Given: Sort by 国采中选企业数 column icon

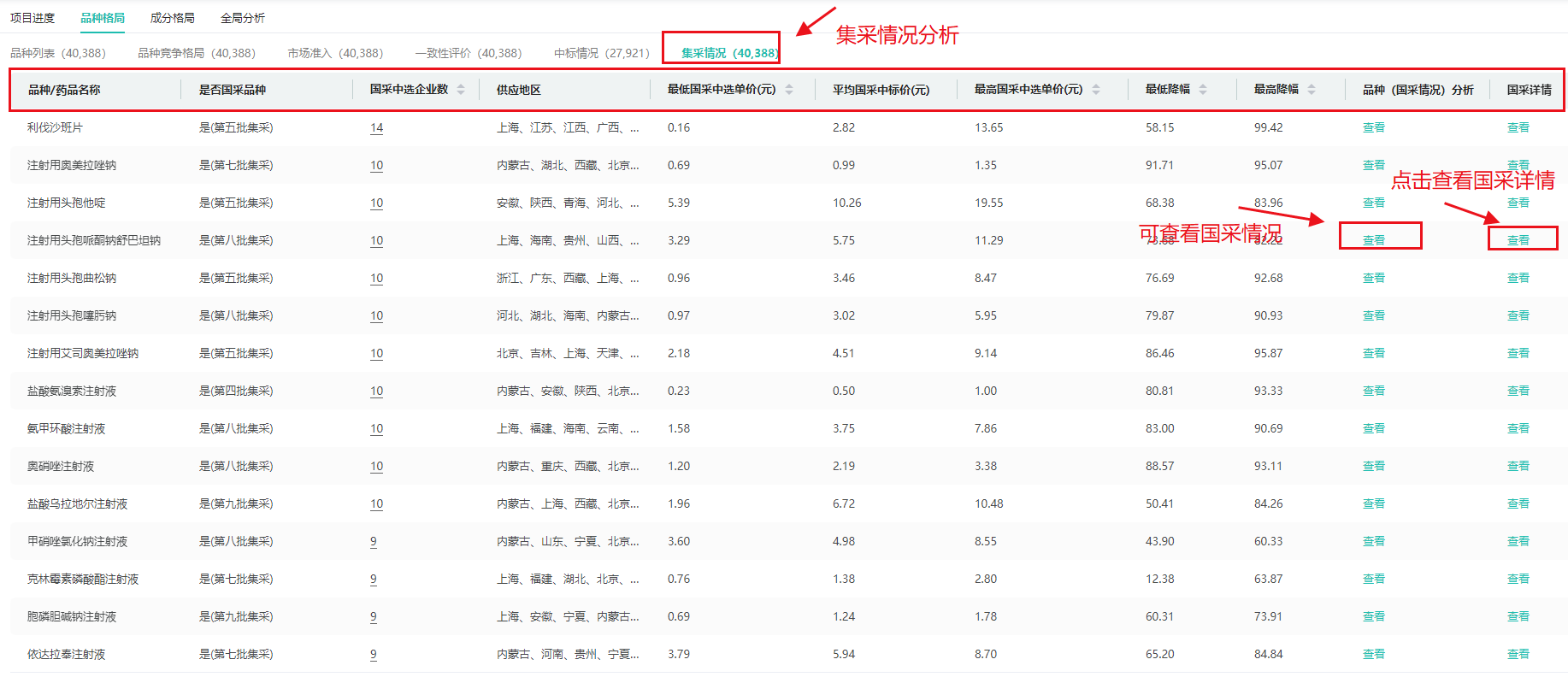Looking at the screenshot, I should tap(461, 90).
